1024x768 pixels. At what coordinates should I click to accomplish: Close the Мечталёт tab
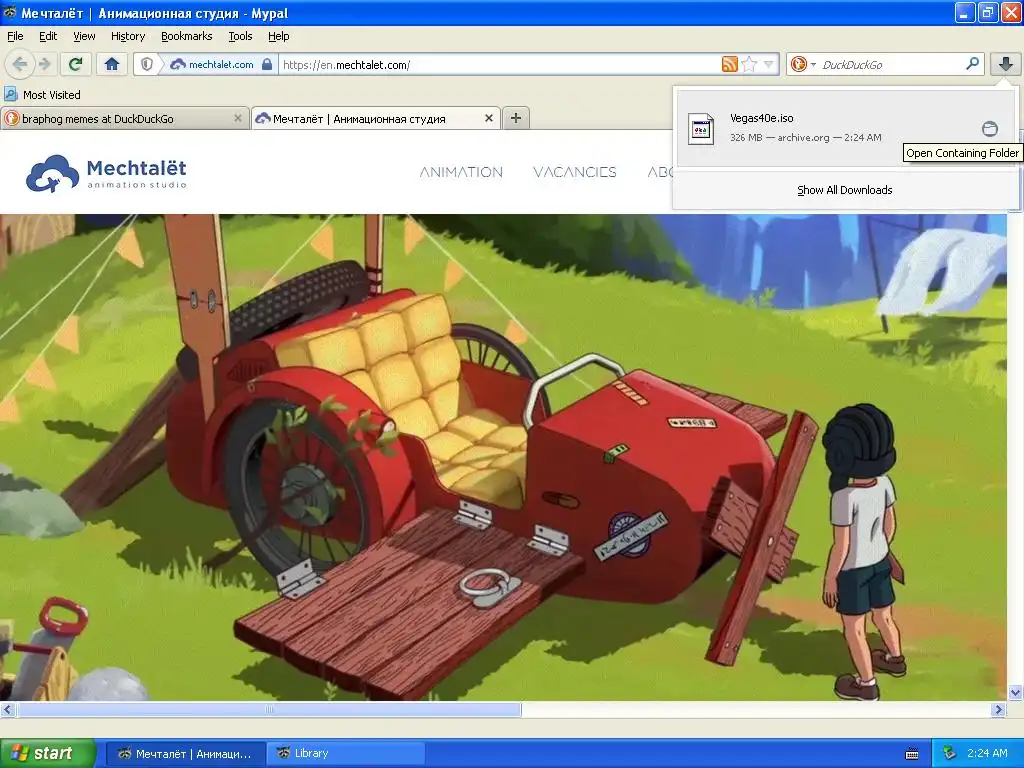pyautogui.click(x=488, y=118)
